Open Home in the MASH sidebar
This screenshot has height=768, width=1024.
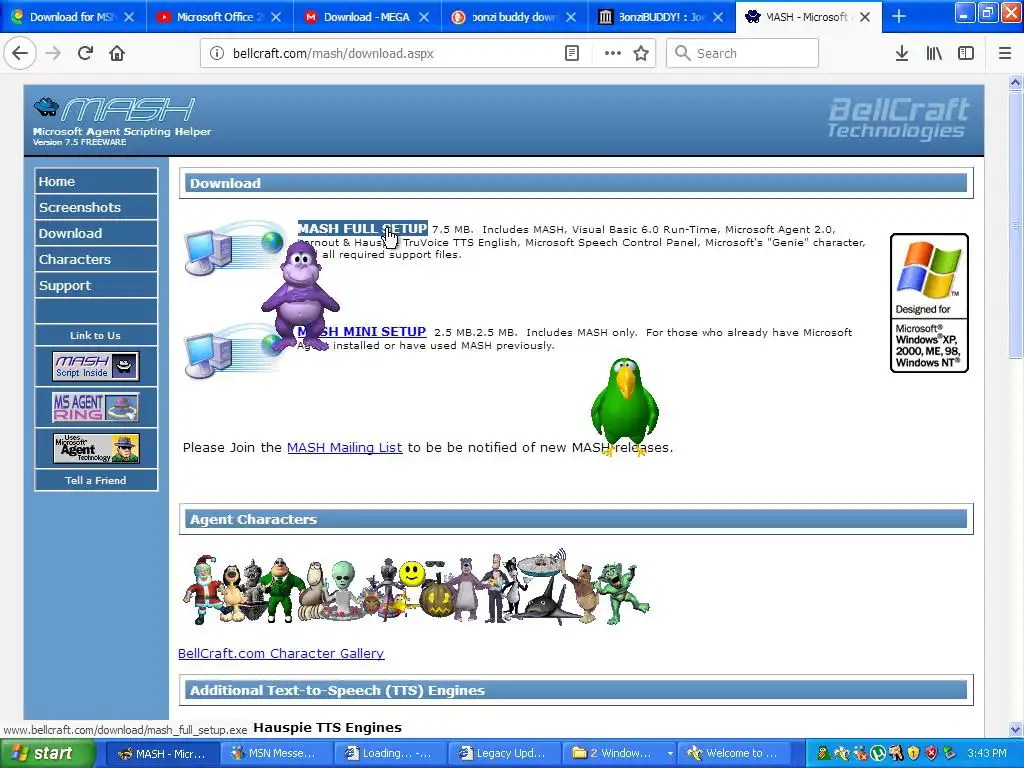click(96, 182)
